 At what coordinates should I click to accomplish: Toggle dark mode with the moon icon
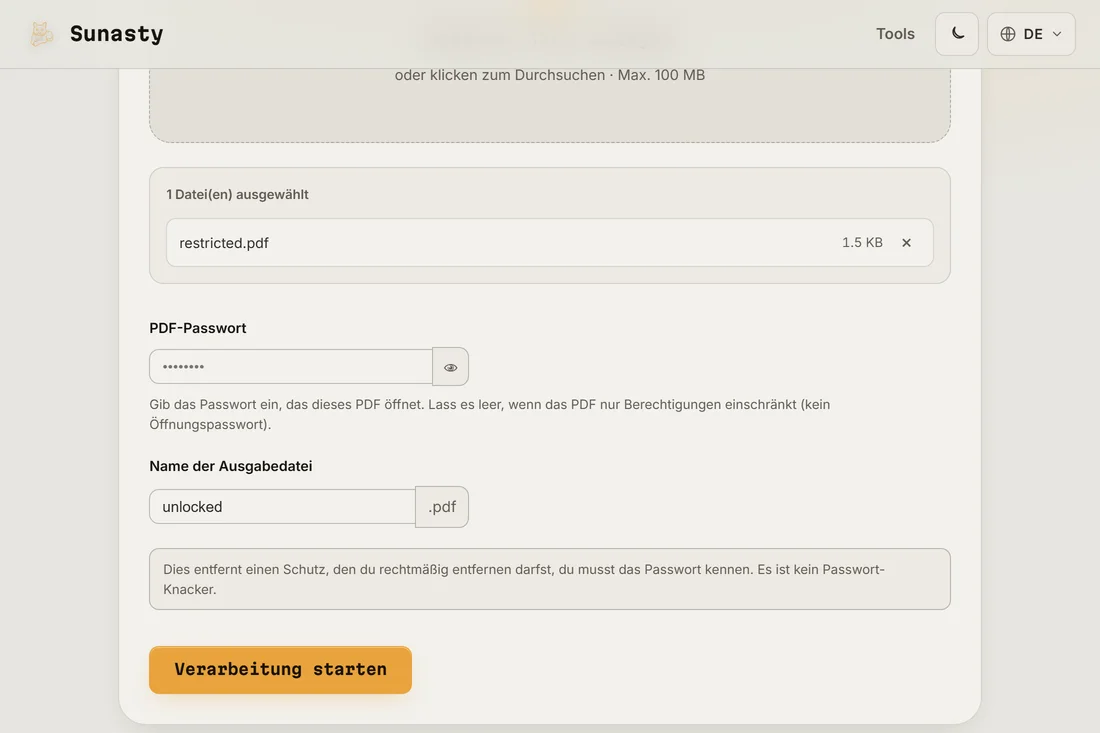point(957,34)
